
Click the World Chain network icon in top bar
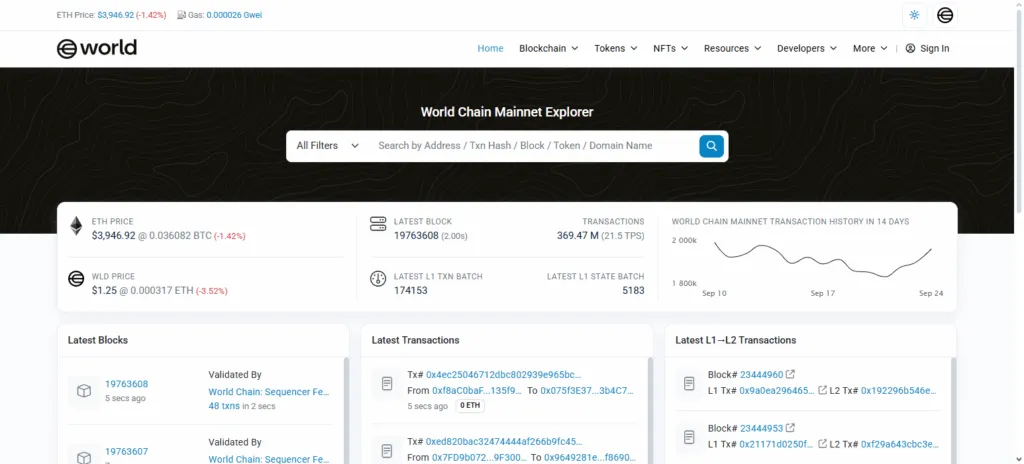click(x=945, y=15)
